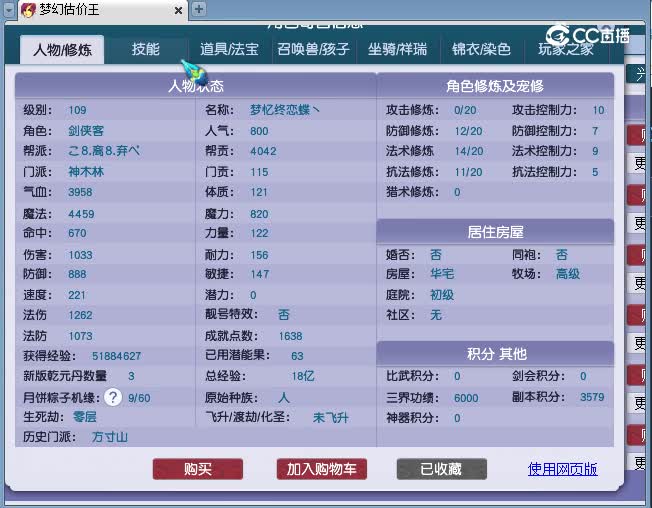Click 副本积分 value 3579

pyautogui.click(x=592, y=397)
